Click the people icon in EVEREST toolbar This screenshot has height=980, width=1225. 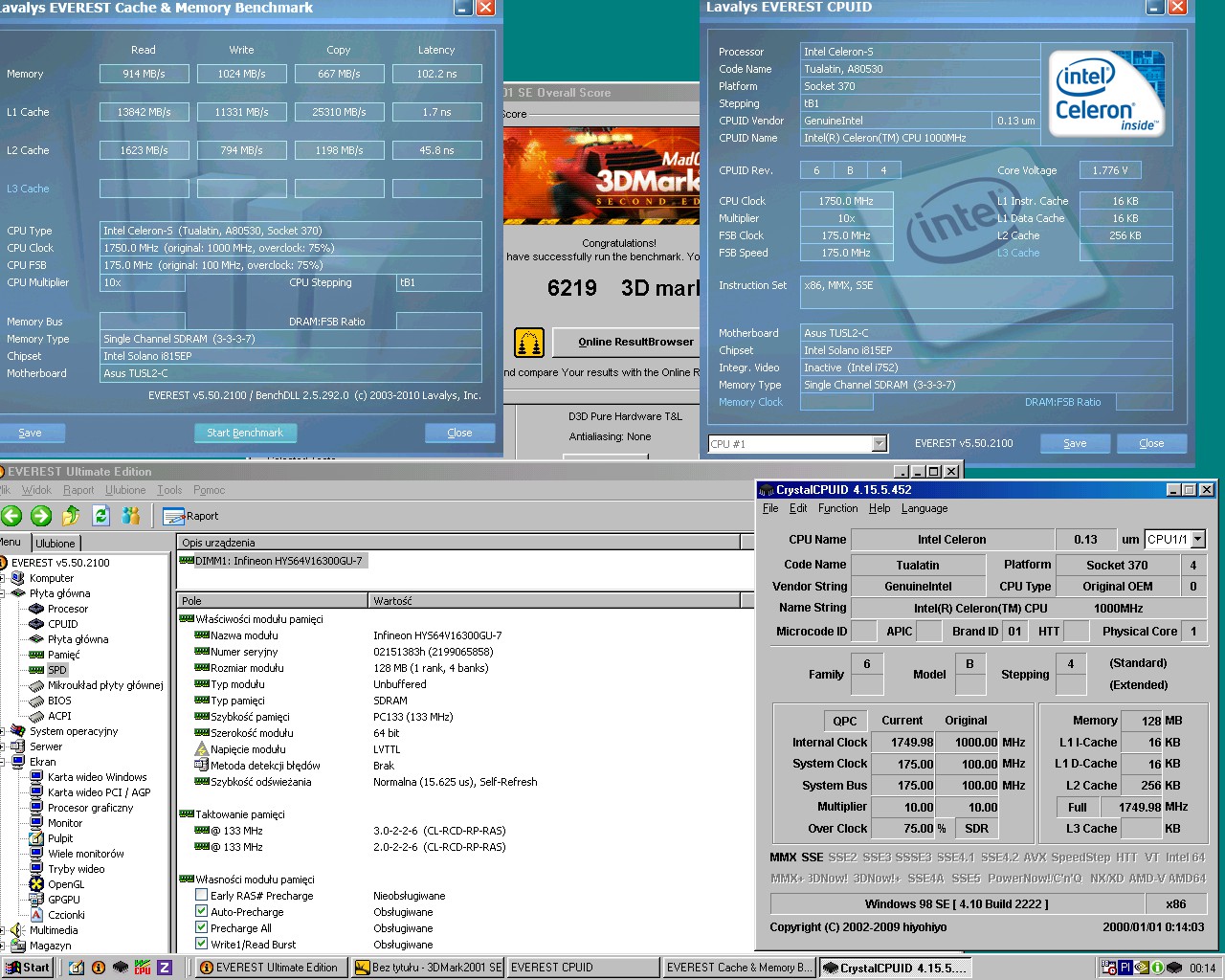coord(131,516)
